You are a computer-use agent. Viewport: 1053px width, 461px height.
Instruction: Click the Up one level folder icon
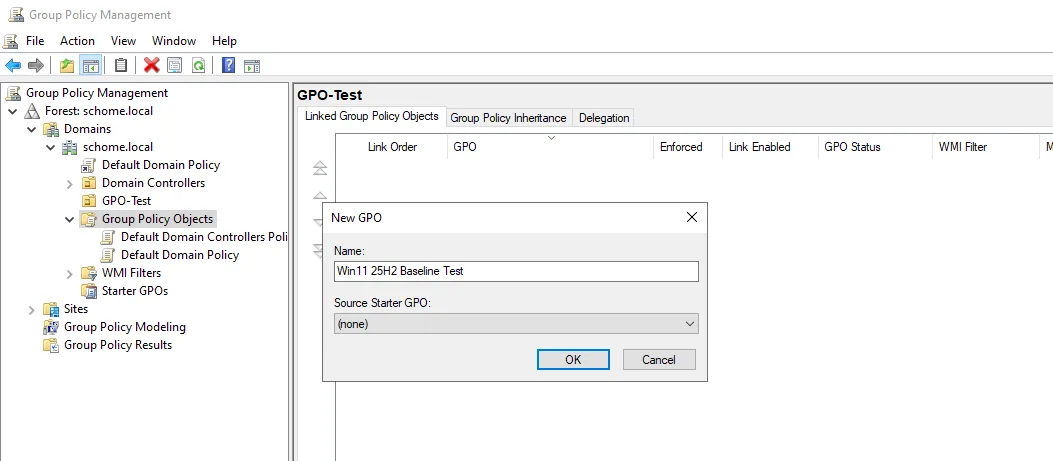[66, 65]
